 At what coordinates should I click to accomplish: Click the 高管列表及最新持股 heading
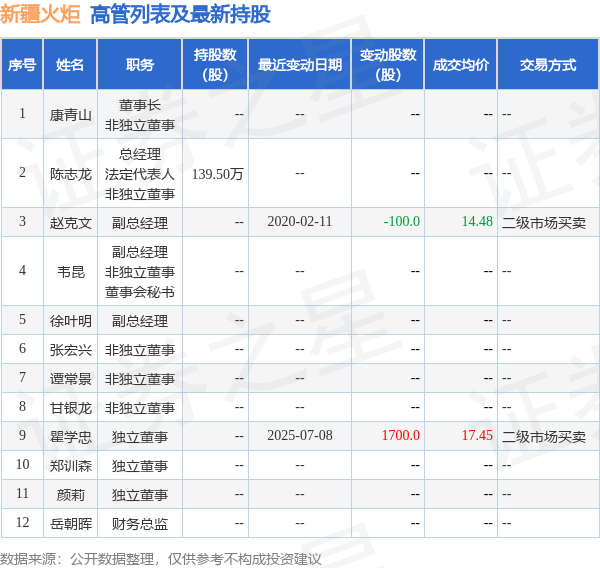(180, 15)
